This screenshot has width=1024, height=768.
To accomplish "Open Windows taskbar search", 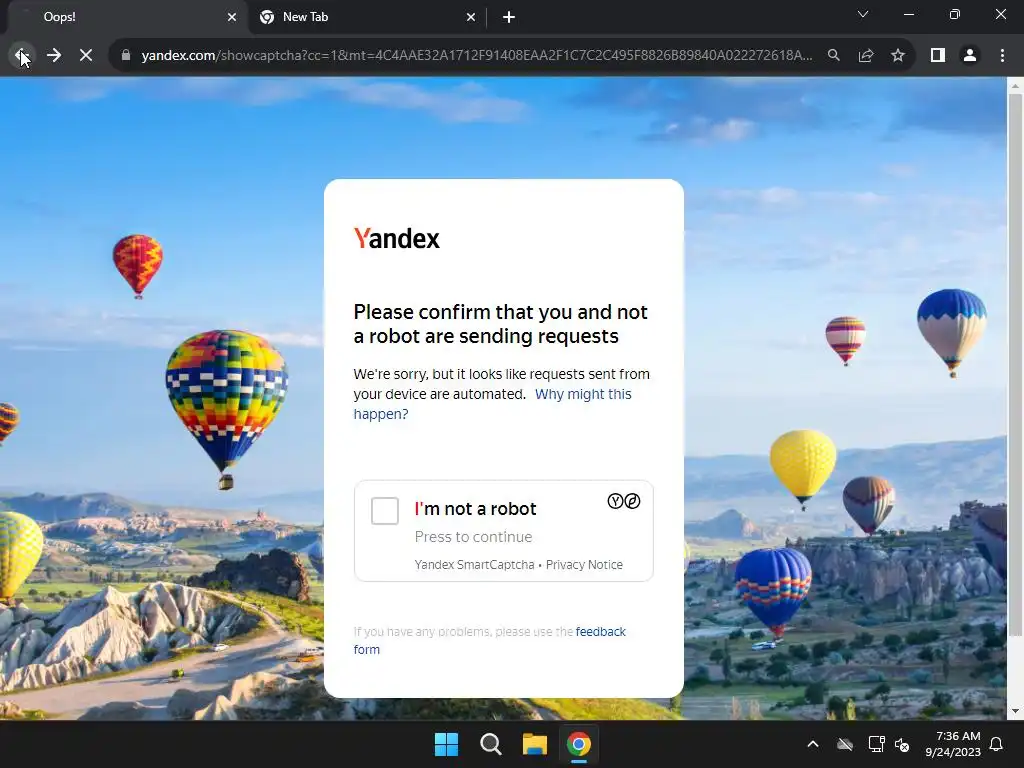I will [x=490, y=744].
